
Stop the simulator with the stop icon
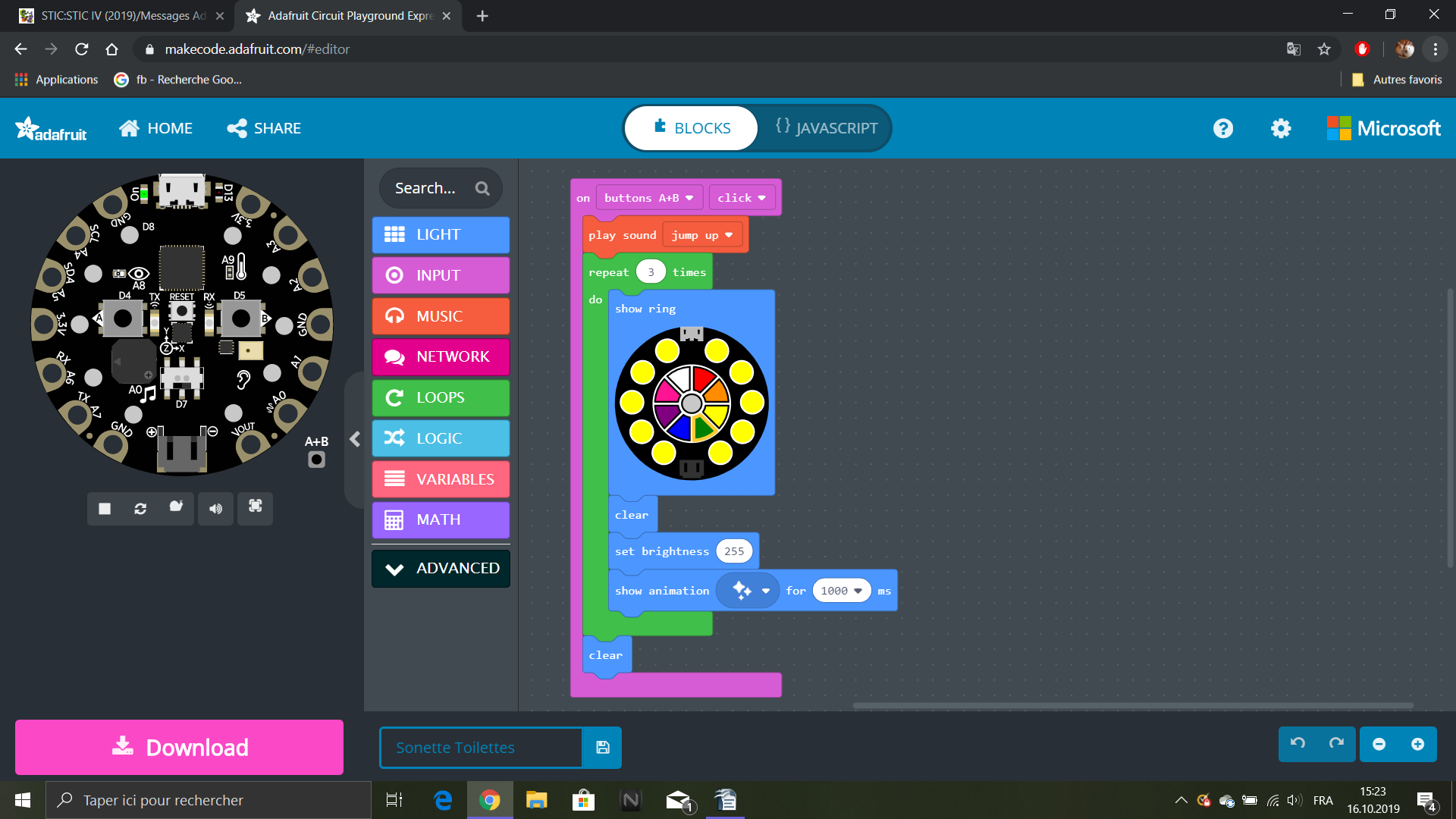tap(105, 508)
